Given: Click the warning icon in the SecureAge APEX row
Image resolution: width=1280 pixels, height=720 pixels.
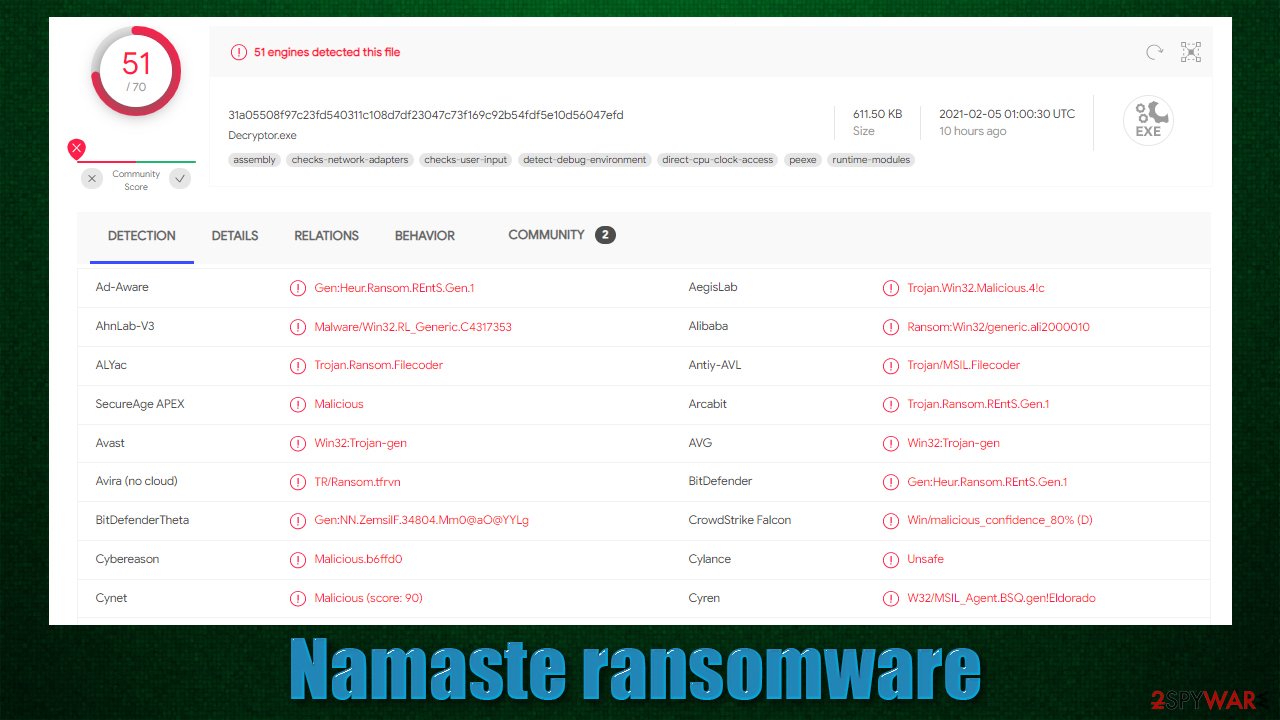Looking at the screenshot, I should coord(297,405).
